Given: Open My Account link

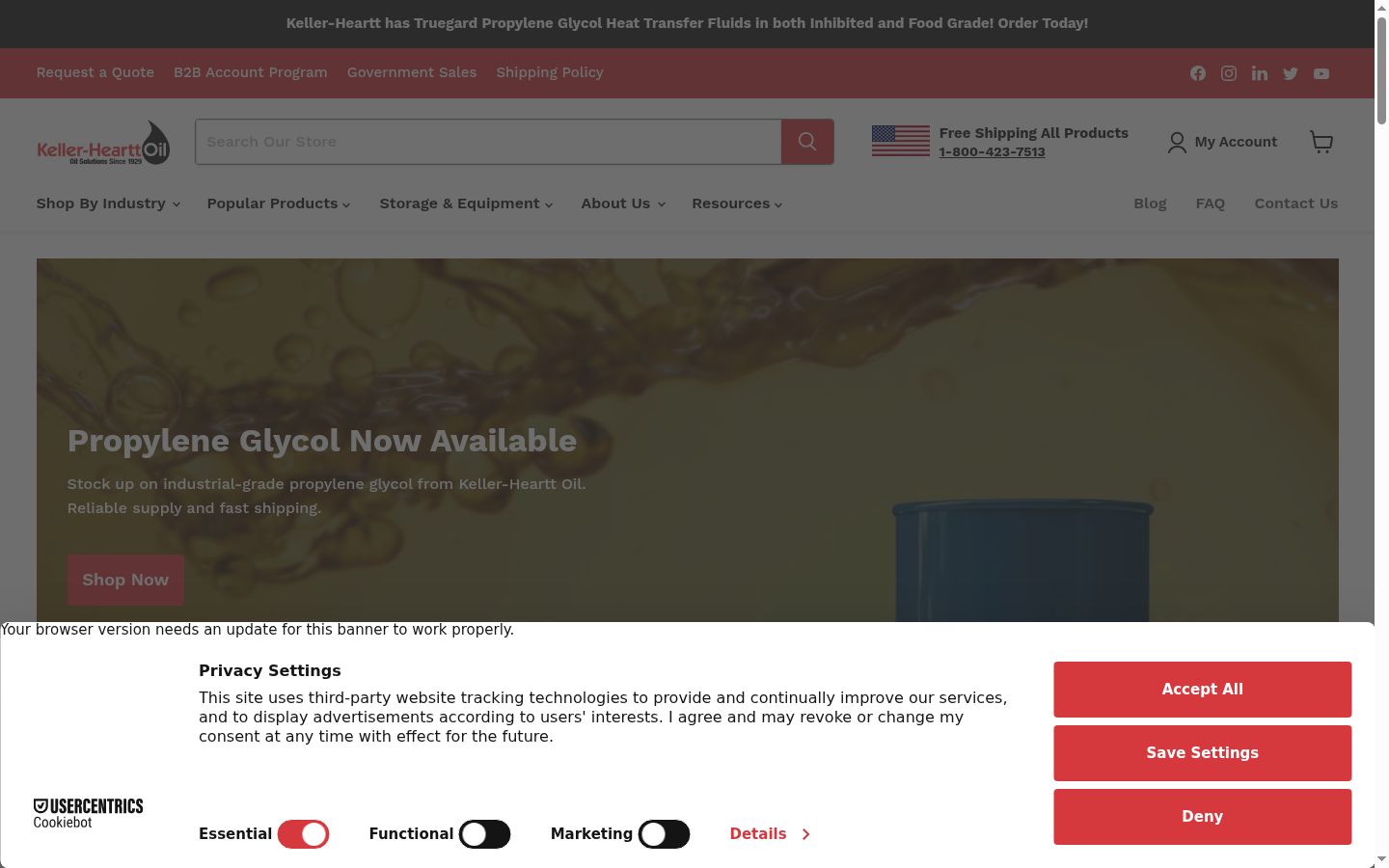Looking at the screenshot, I should (1221, 142).
